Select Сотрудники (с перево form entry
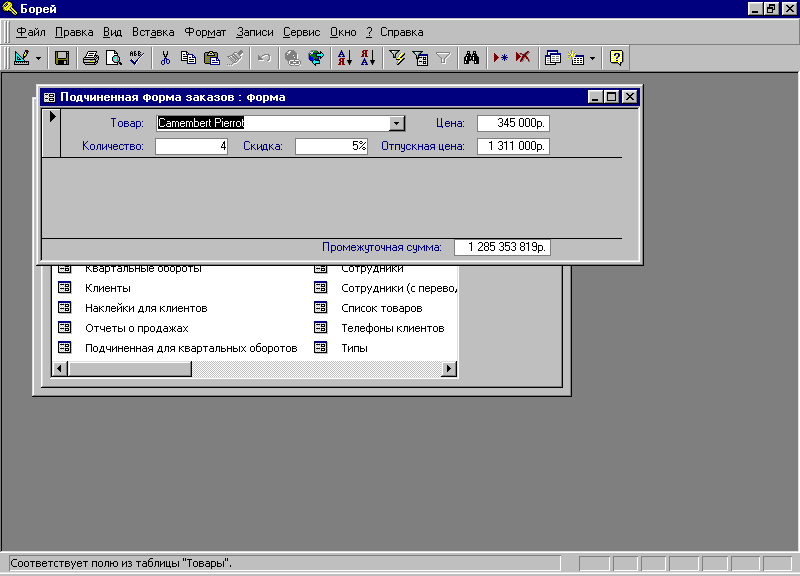The image size is (800, 576). click(x=399, y=288)
